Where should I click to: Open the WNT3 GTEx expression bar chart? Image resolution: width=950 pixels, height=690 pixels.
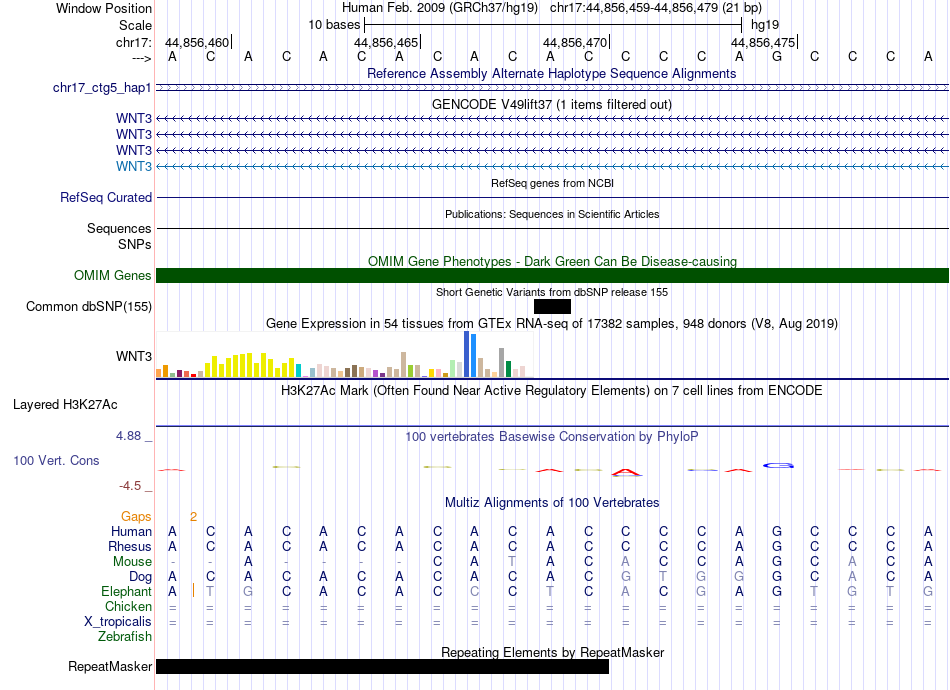pyautogui.click(x=344, y=355)
